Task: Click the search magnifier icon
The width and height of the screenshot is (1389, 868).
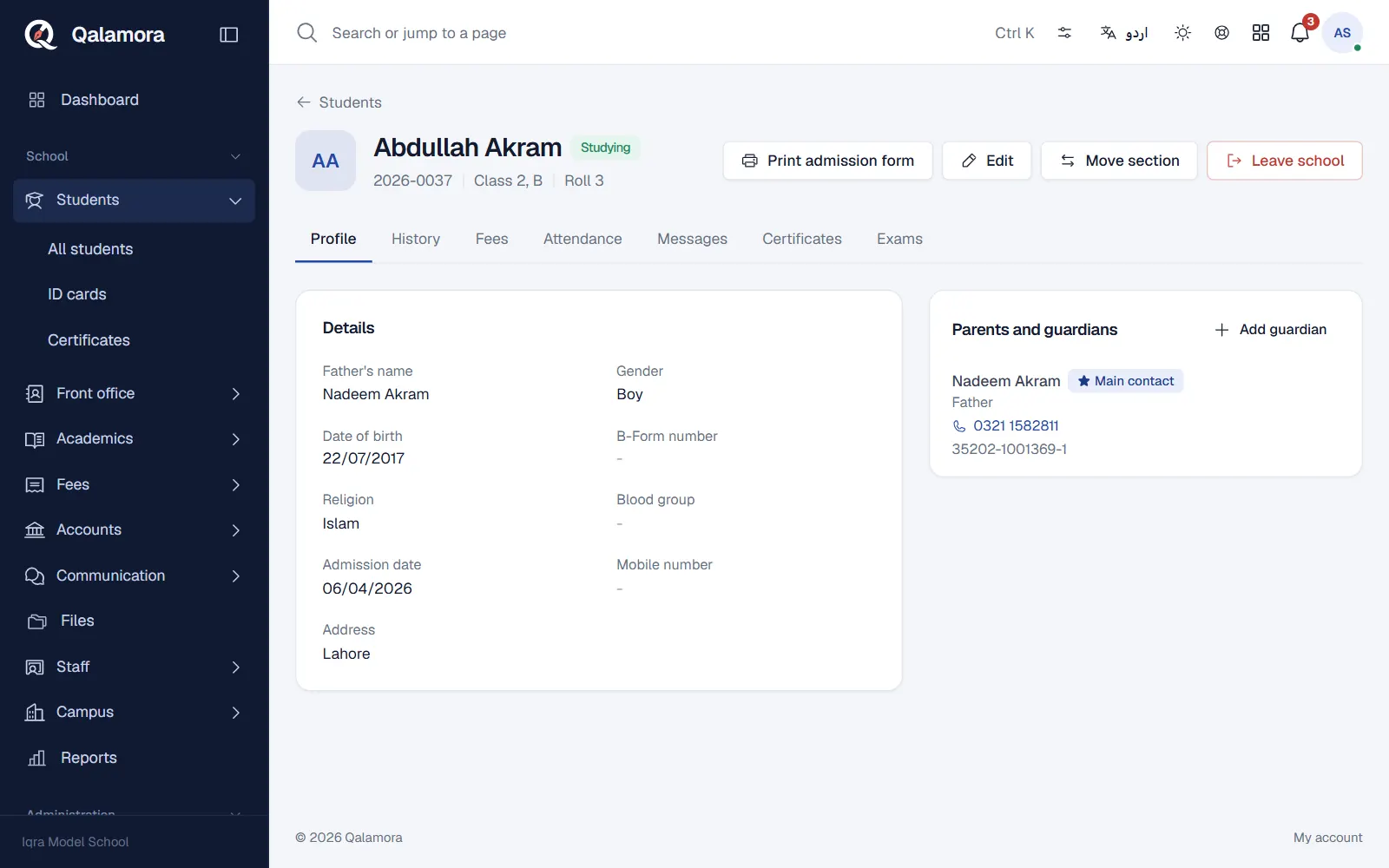Action: [x=306, y=33]
